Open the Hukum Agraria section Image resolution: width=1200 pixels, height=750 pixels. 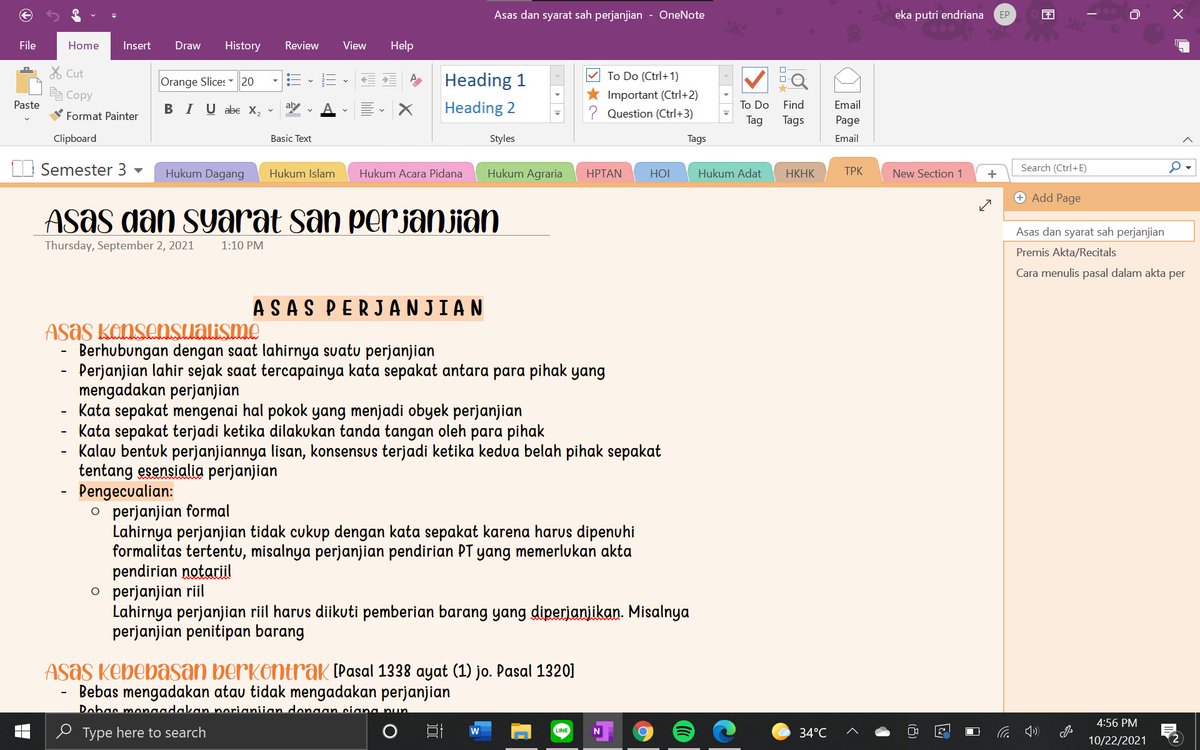coord(524,173)
